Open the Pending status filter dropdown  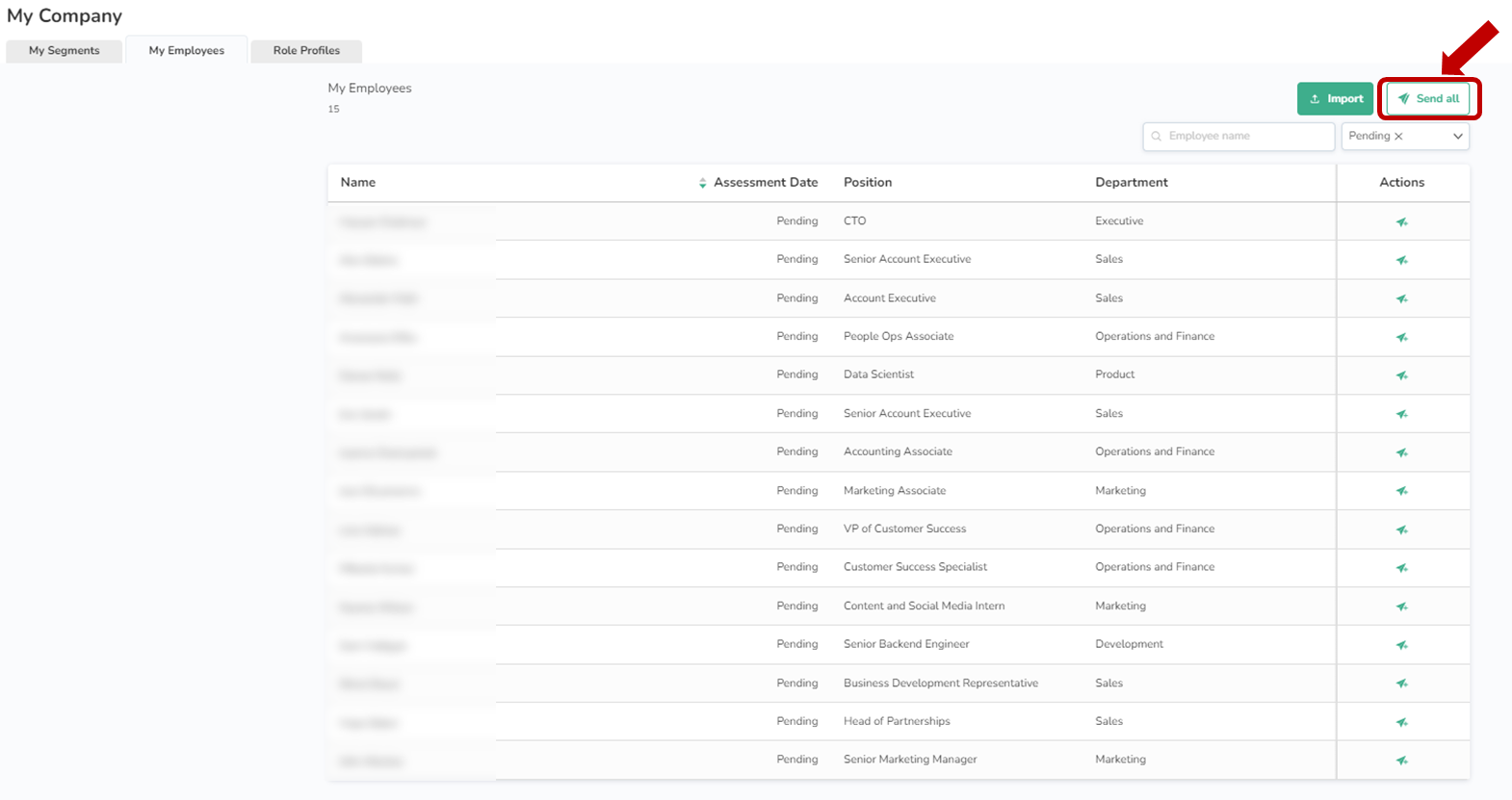[1457, 137]
